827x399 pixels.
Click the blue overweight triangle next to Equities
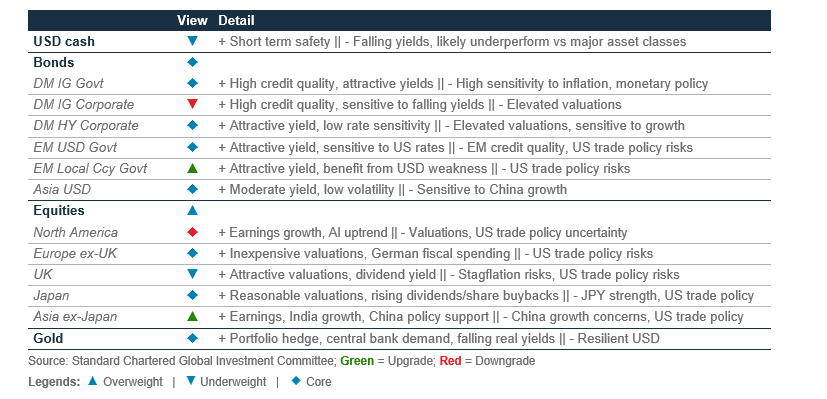193,210
